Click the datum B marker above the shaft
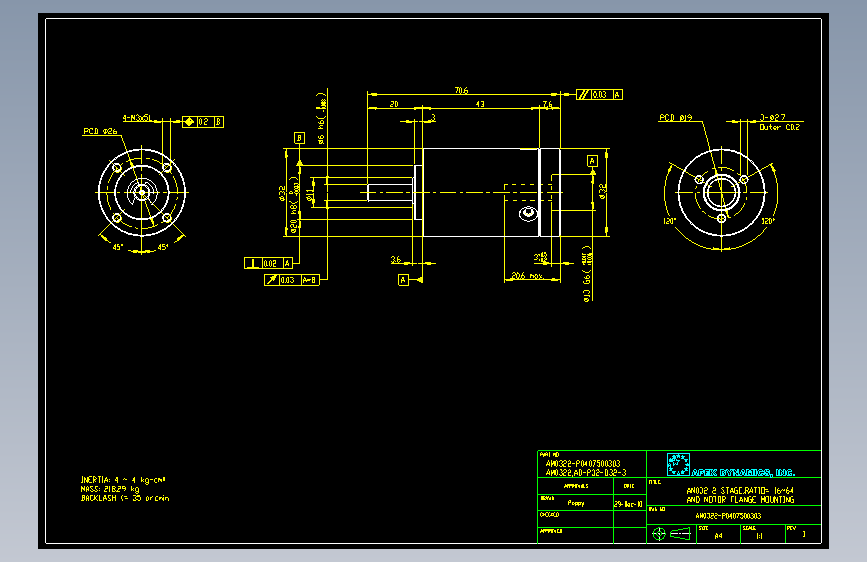The width and height of the screenshot is (867, 562). 299,138
